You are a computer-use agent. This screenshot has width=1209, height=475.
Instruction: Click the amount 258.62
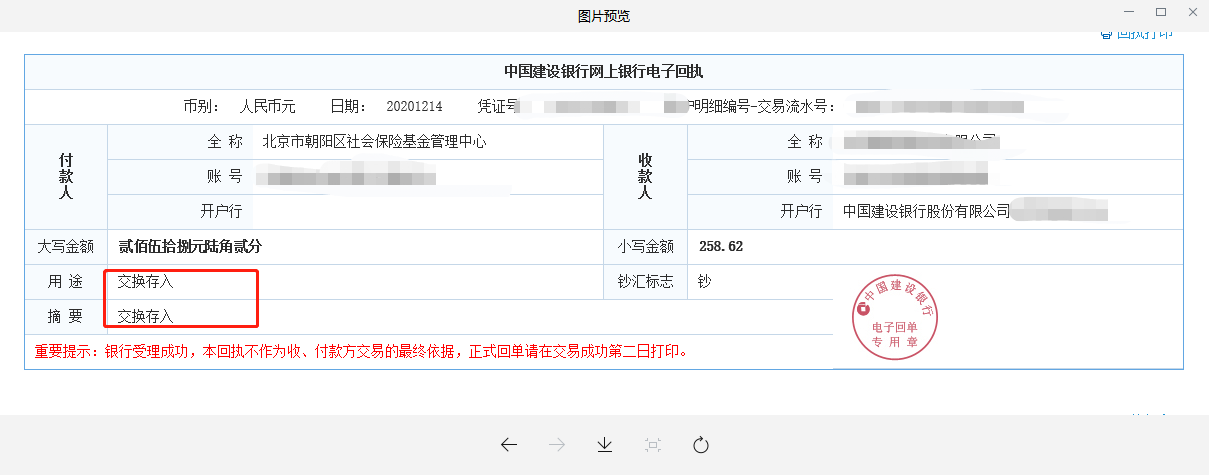(721, 246)
